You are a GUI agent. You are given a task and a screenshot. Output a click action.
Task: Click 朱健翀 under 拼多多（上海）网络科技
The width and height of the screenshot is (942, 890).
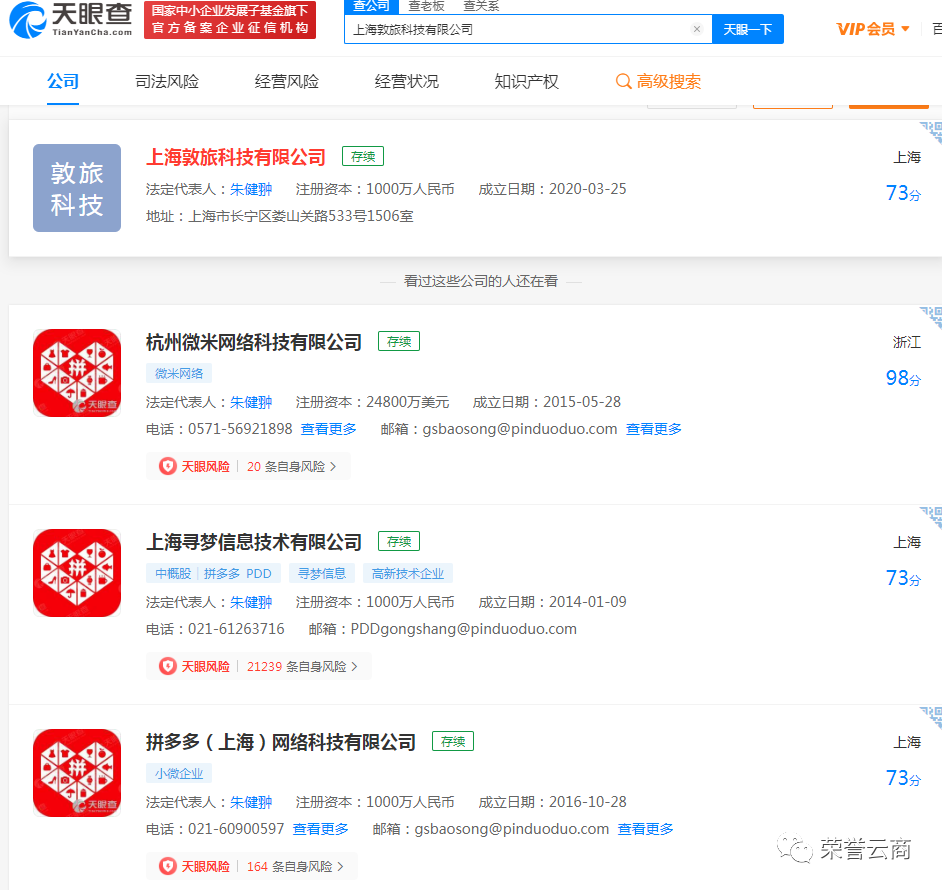[251, 802]
